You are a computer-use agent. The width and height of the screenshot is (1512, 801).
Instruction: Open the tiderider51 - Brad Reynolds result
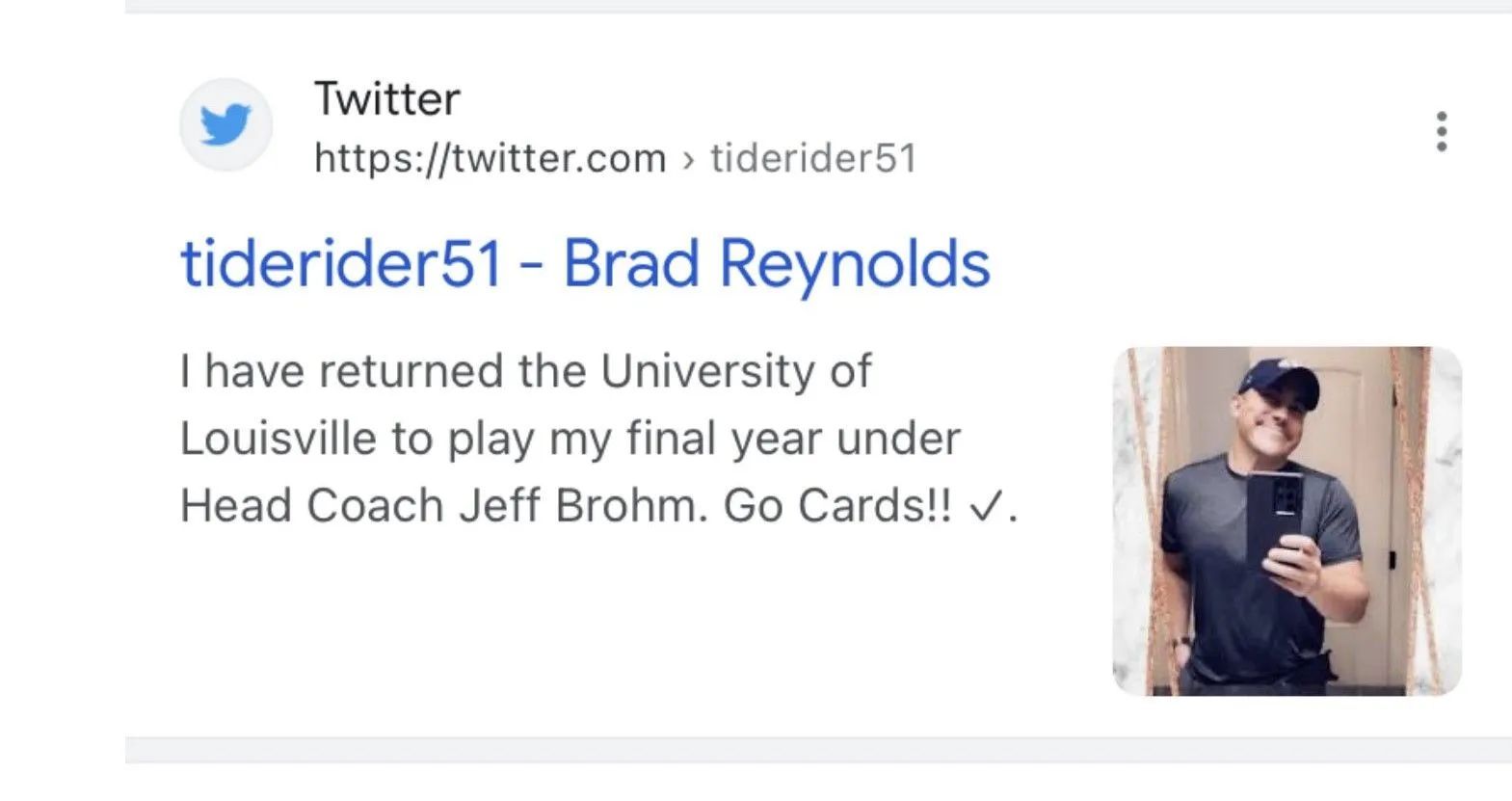tap(585, 264)
